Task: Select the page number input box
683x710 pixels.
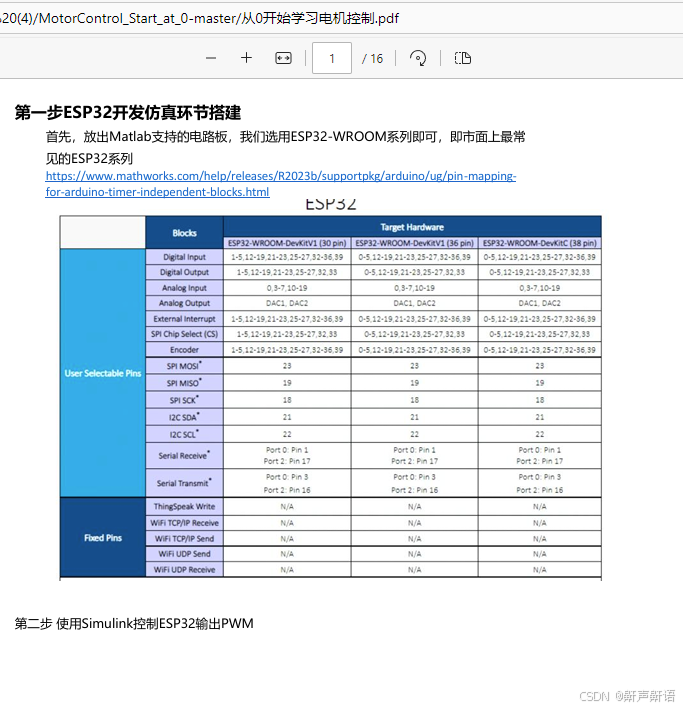Action: click(x=332, y=58)
